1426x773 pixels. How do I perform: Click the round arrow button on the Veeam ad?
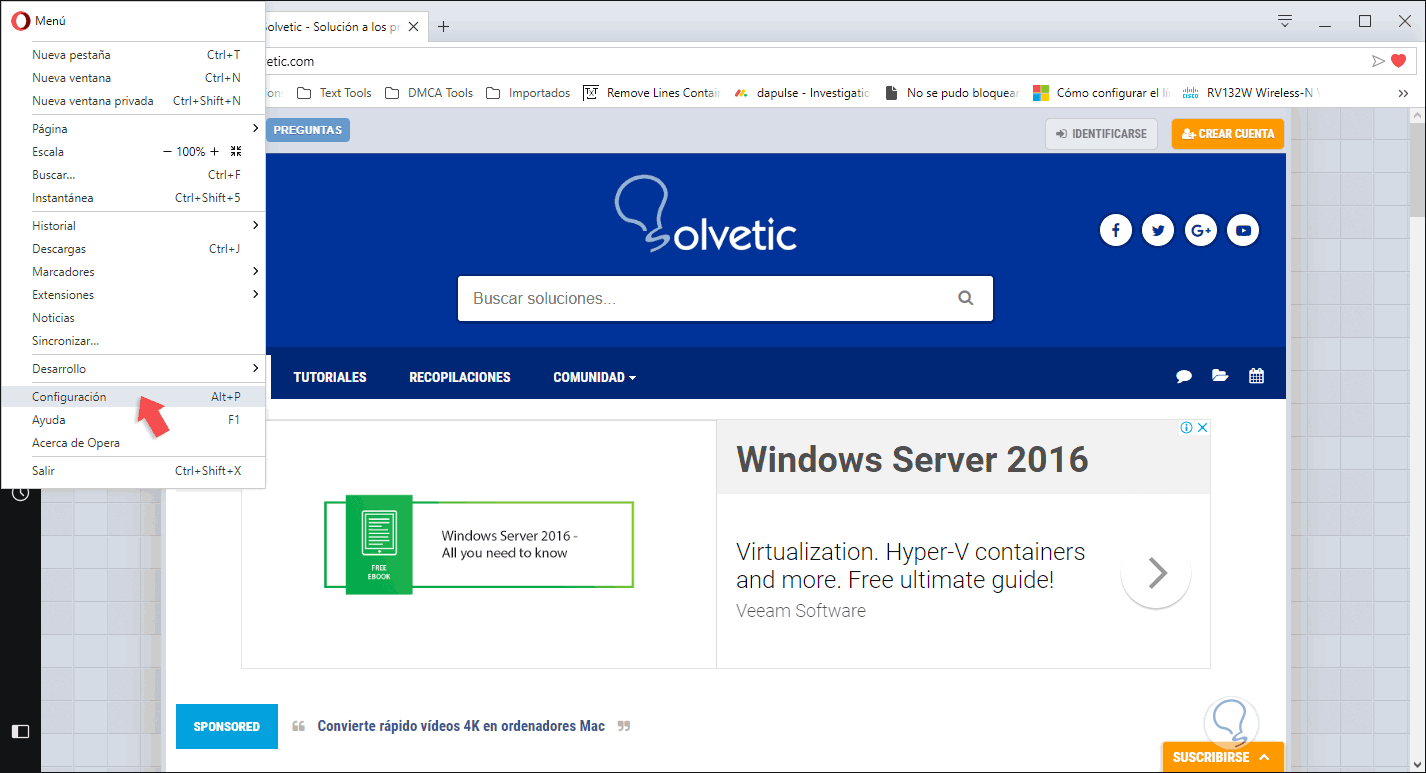coord(1156,573)
